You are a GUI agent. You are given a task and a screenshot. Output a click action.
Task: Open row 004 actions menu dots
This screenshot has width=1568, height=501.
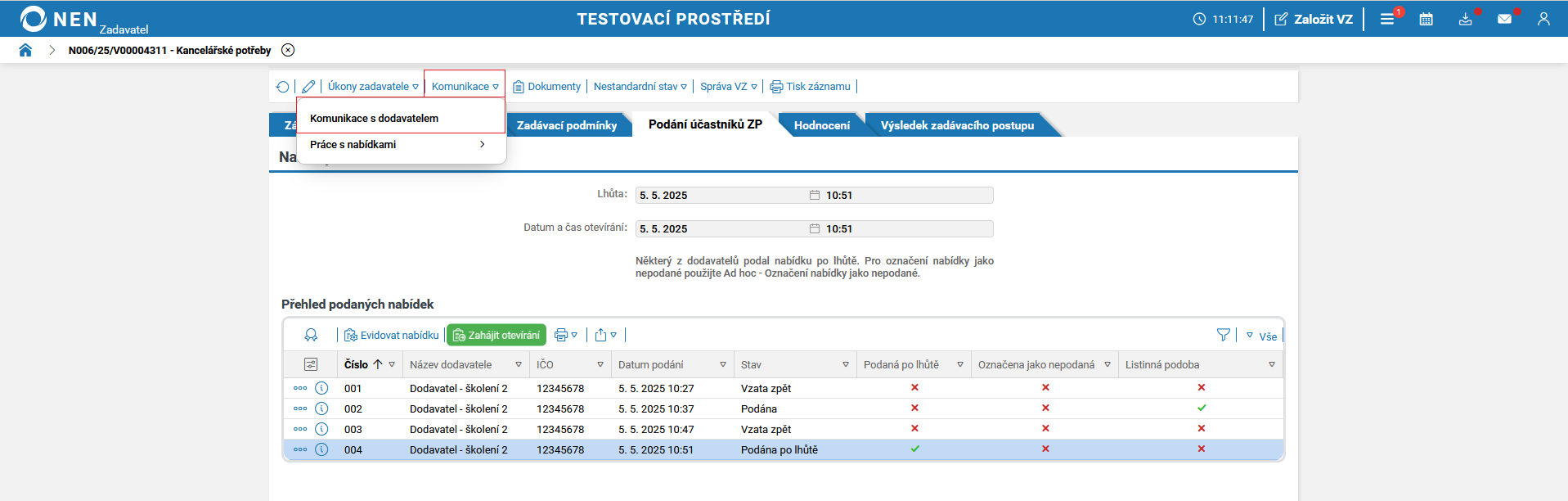click(x=300, y=449)
